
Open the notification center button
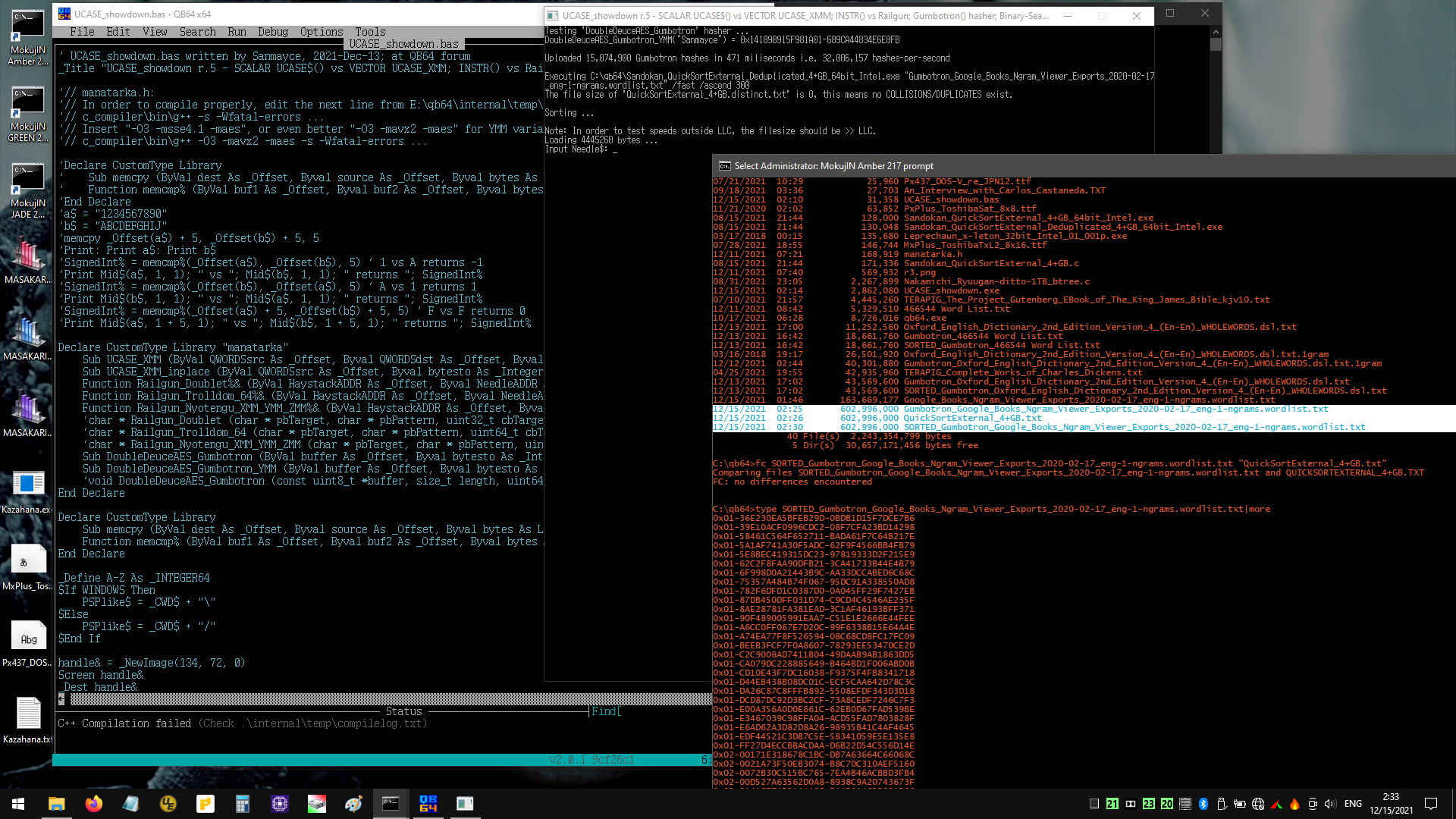pyautogui.click(x=1431, y=804)
